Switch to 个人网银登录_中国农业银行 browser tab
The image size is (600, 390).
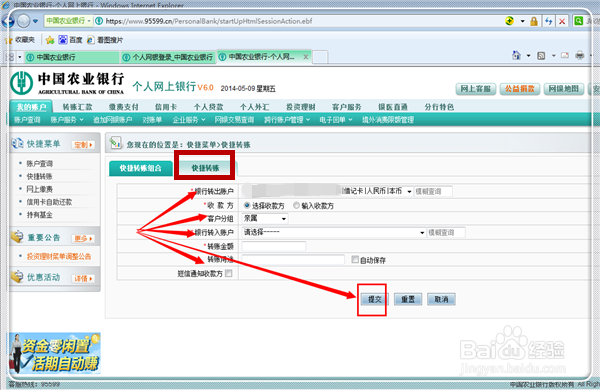point(168,57)
